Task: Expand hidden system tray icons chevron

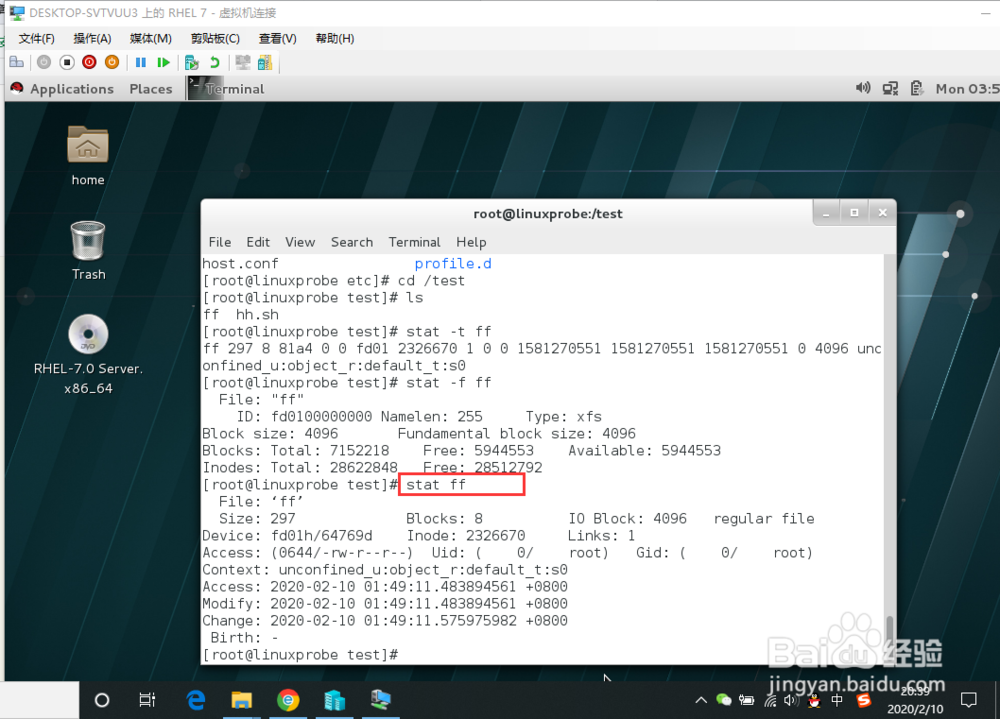Action: coord(701,700)
